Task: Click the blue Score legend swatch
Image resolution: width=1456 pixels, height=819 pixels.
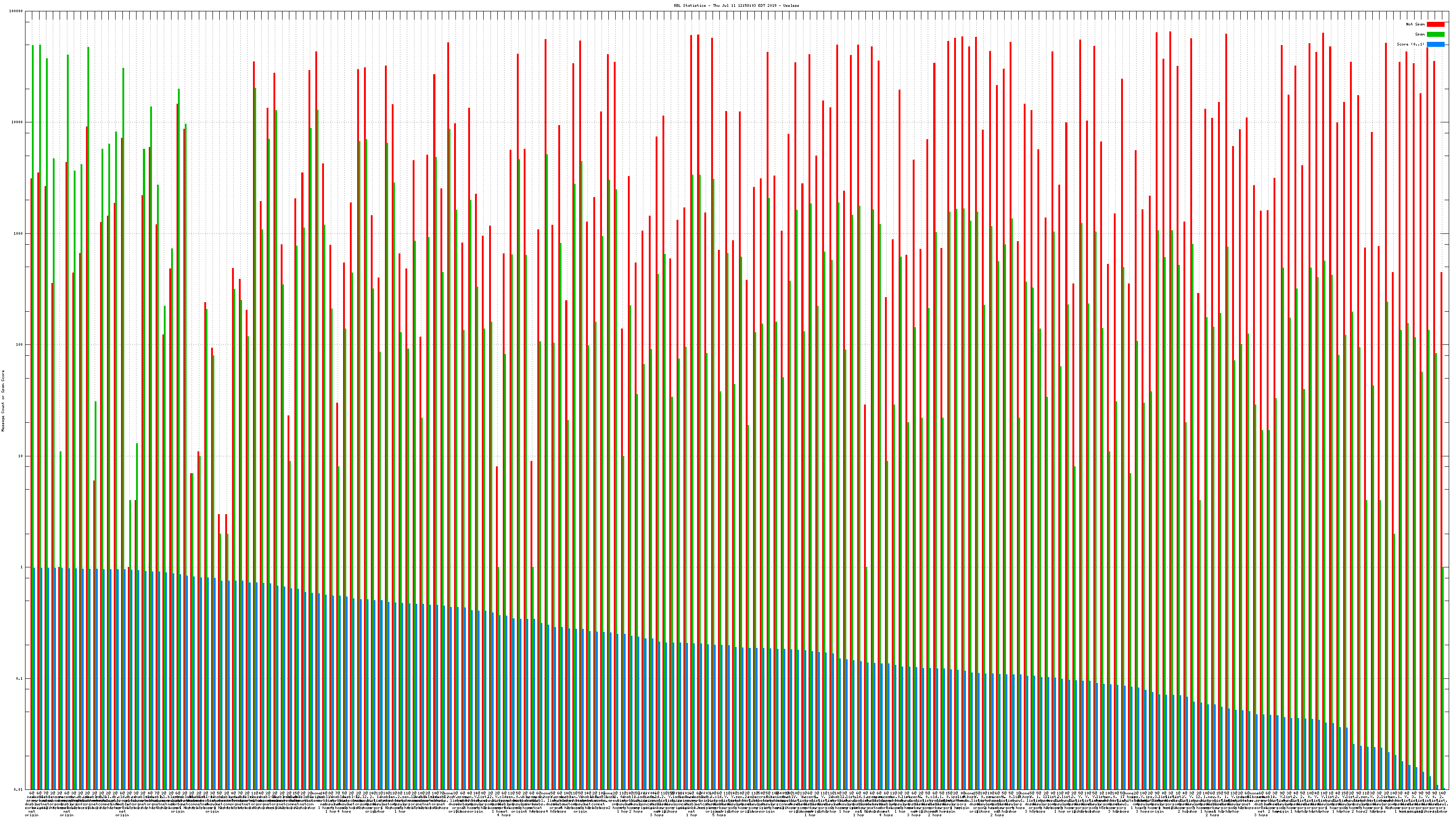Action: tap(1436, 44)
